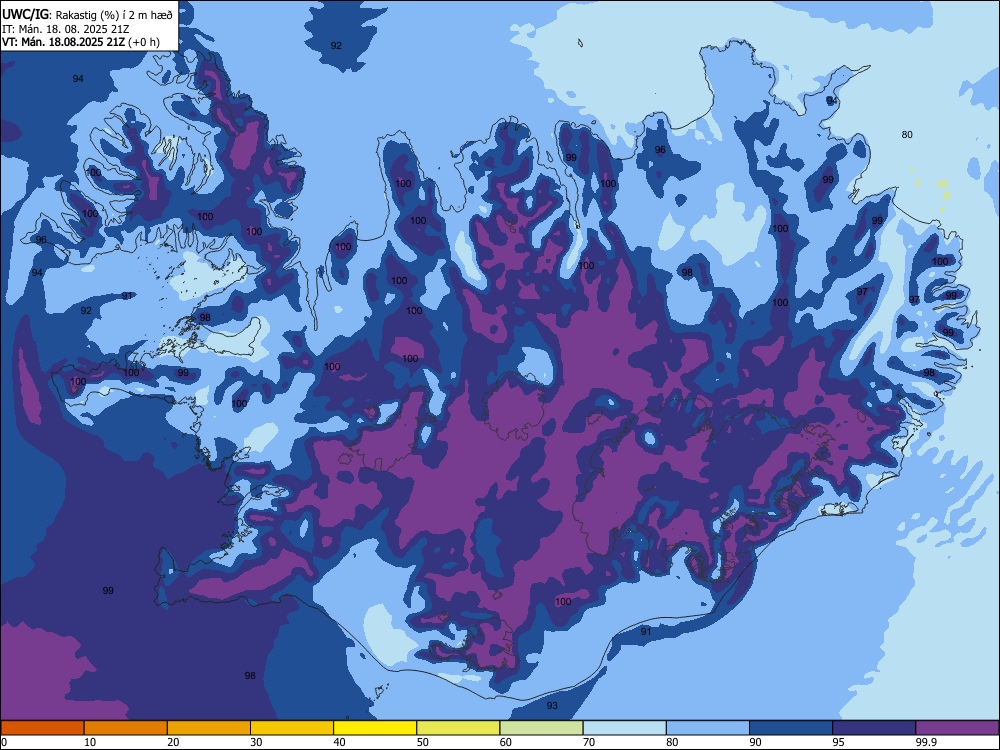
Task: Click the "40" legend scale label
Action: click(x=340, y=742)
